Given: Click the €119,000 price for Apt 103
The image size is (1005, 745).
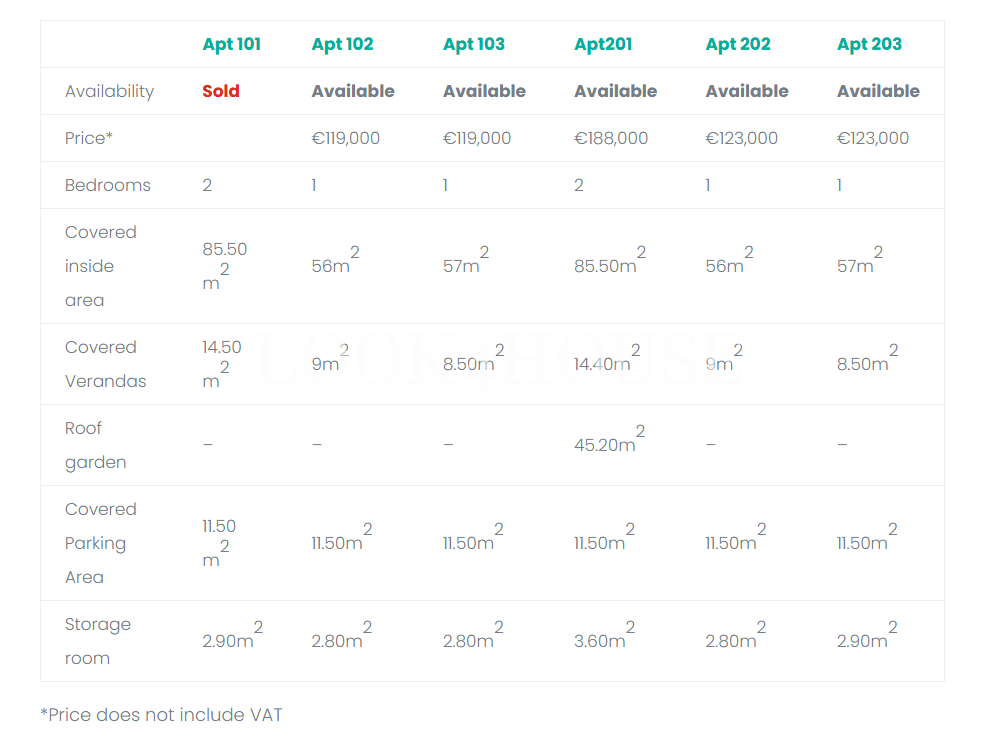Looking at the screenshot, I should click(477, 138).
